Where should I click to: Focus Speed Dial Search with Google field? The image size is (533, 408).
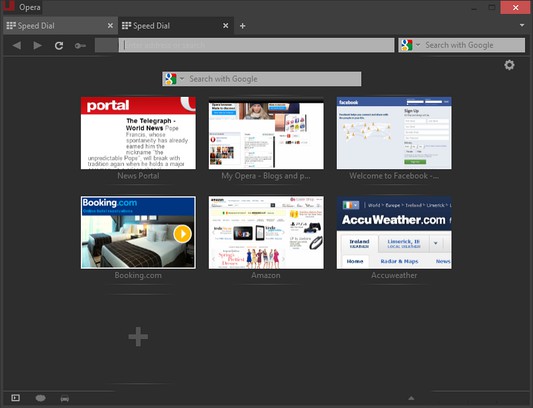tap(262, 79)
